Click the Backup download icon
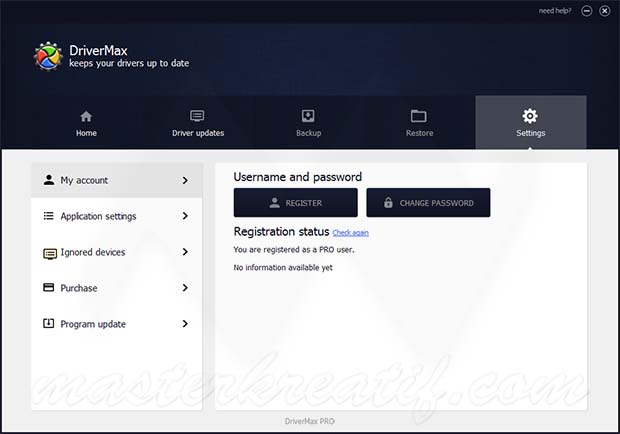The height and width of the screenshot is (434, 620). pyautogui.click(x=308, y=116)
